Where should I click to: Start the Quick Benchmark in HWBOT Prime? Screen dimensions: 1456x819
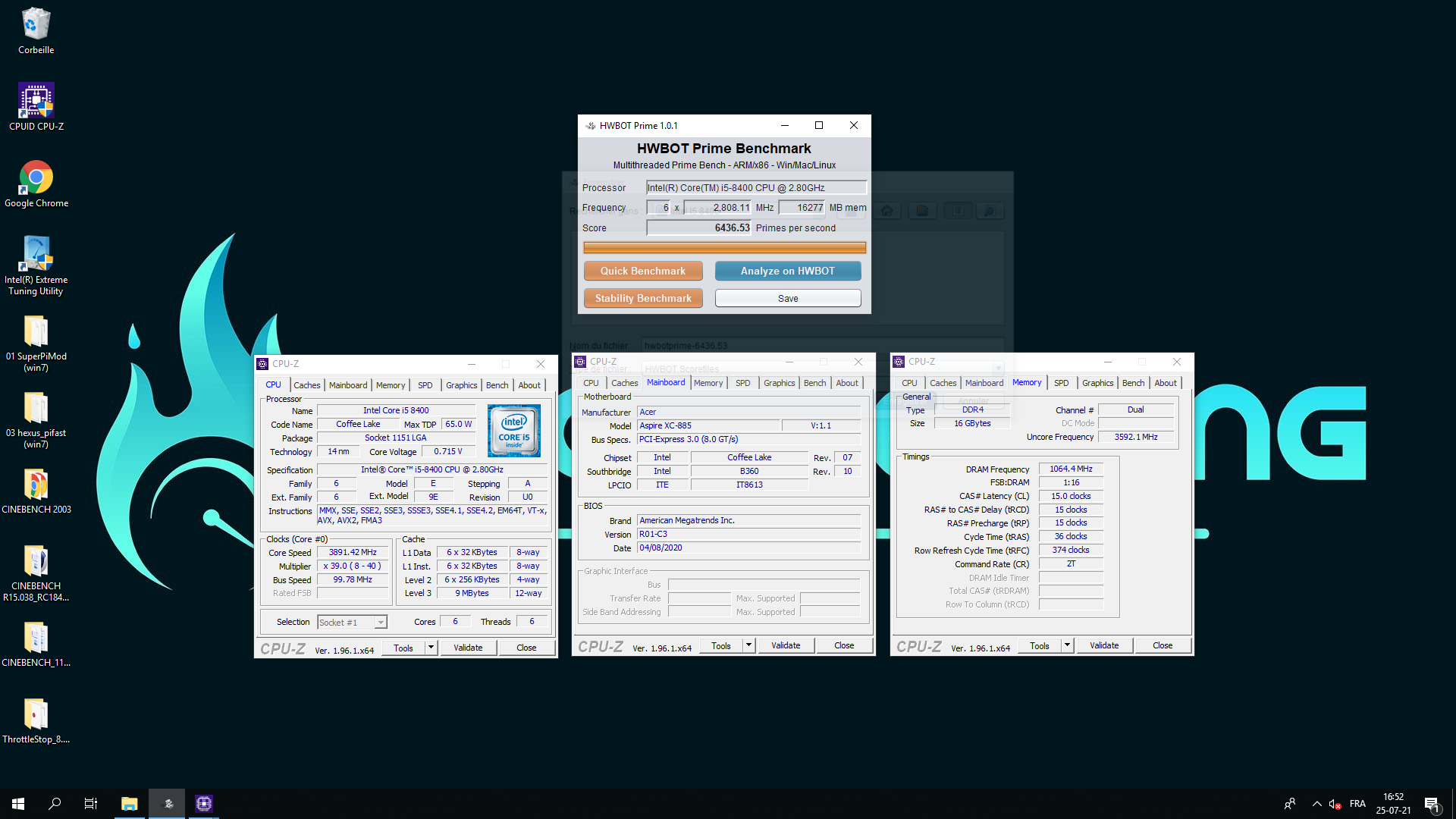click(643, 271)
